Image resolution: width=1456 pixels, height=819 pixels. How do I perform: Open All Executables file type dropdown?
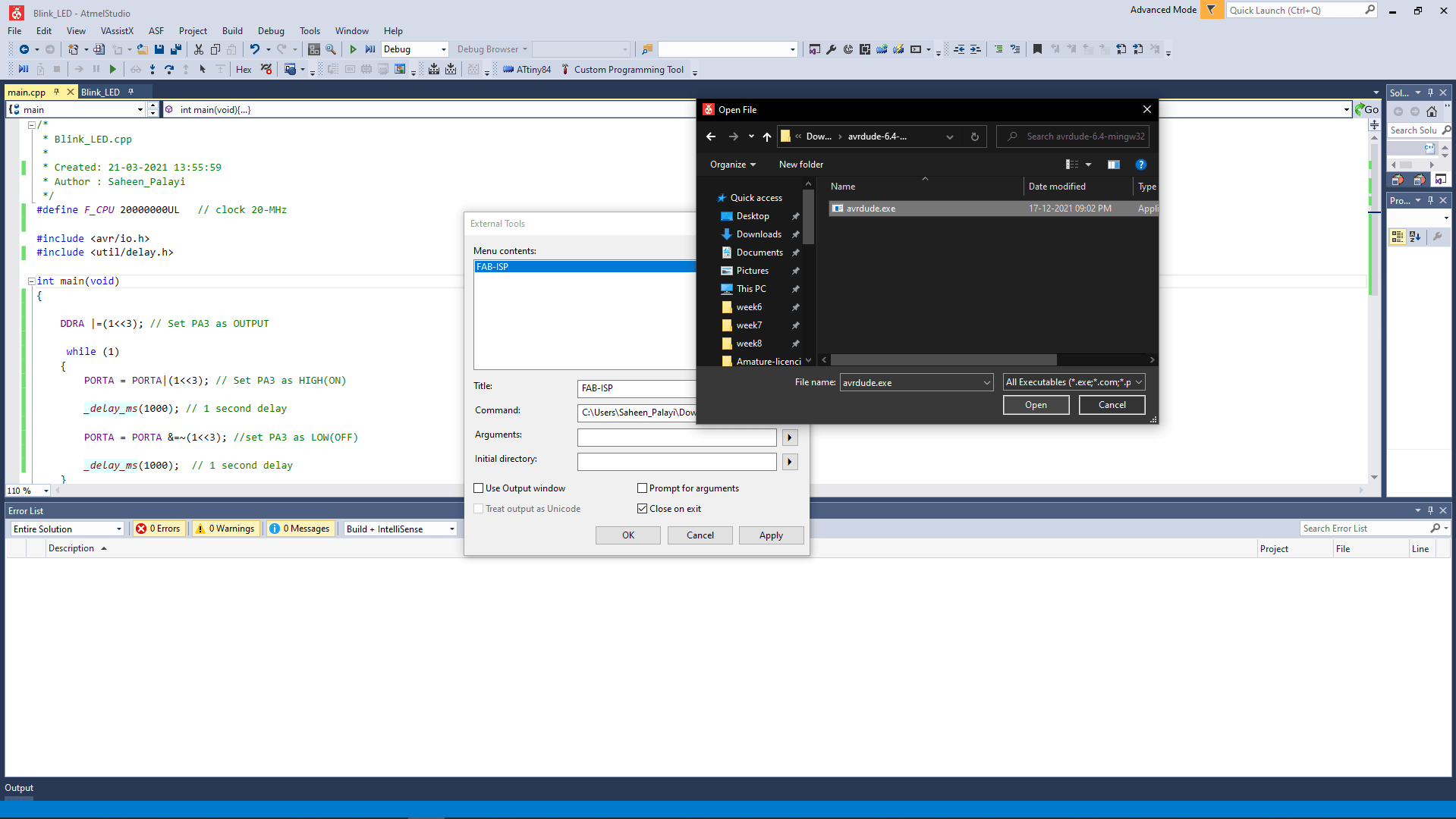(x=1074, y=382)
